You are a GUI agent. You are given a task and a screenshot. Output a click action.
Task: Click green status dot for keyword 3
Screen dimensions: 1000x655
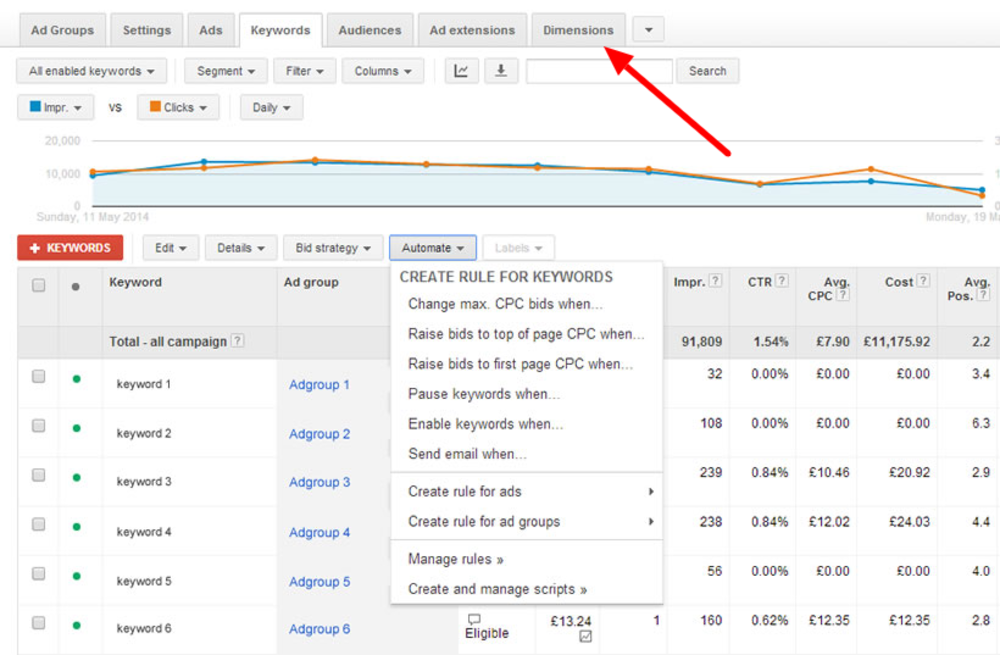tap(77, 477)
